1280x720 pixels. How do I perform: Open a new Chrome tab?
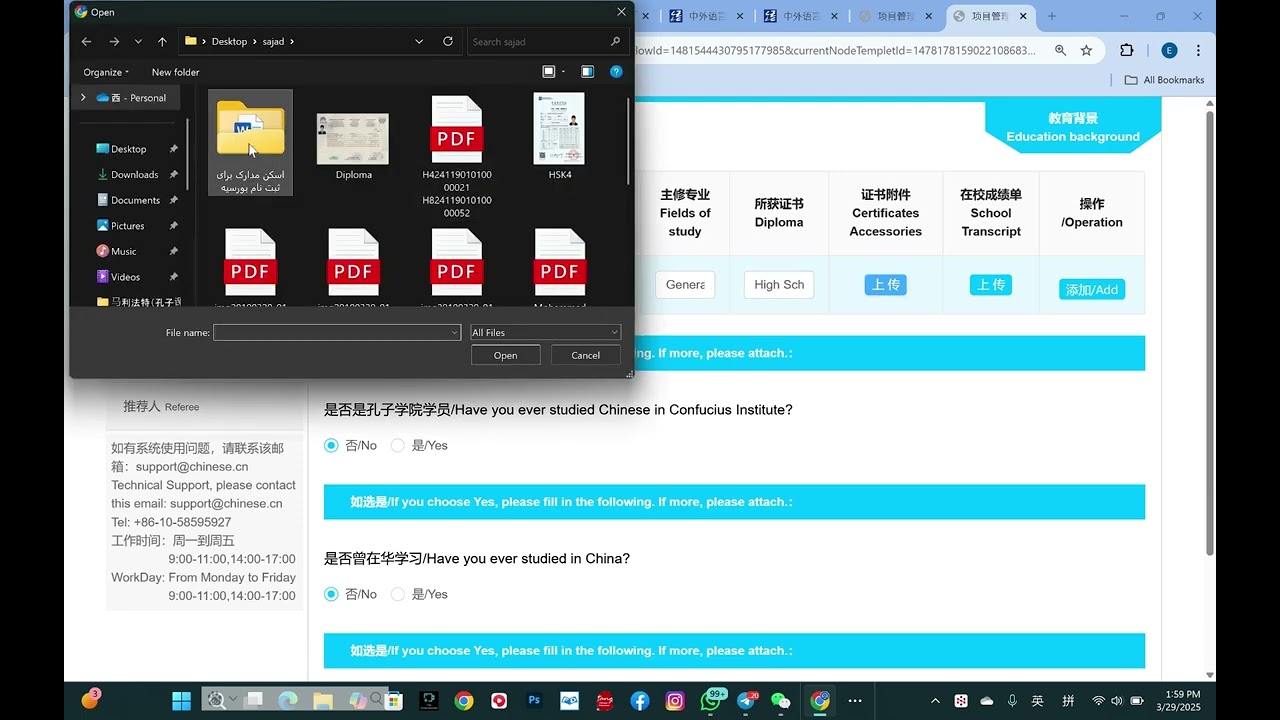(x=1052, y=16)
